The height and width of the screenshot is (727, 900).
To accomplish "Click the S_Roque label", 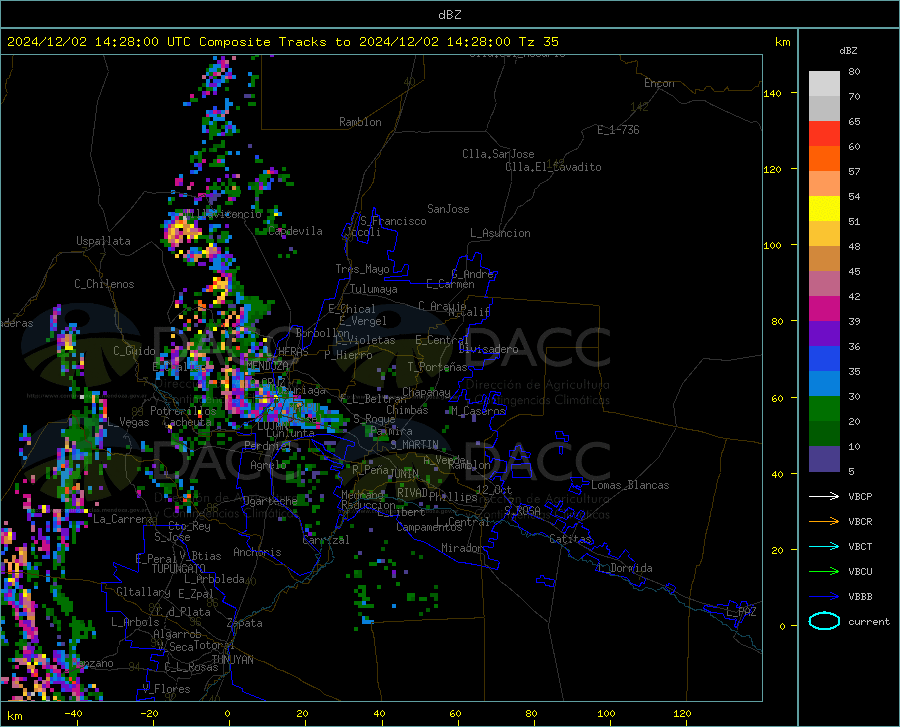I will click(374, 419).
